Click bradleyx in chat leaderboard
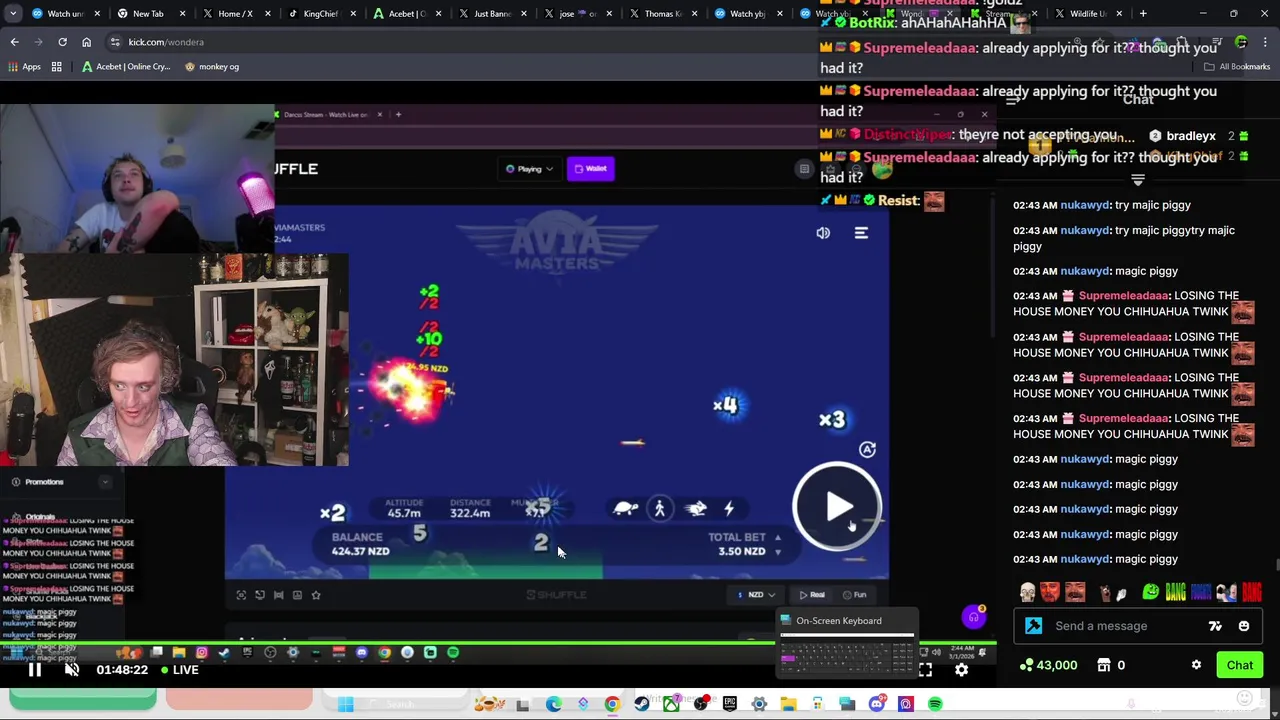The width and height of the screenshot is (1280, 720). pos(1190,136)
